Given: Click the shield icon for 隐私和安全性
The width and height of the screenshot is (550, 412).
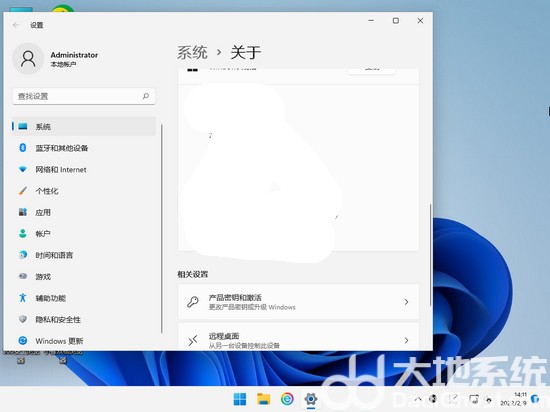Looking at the screenshot, I should click(23, 319).
